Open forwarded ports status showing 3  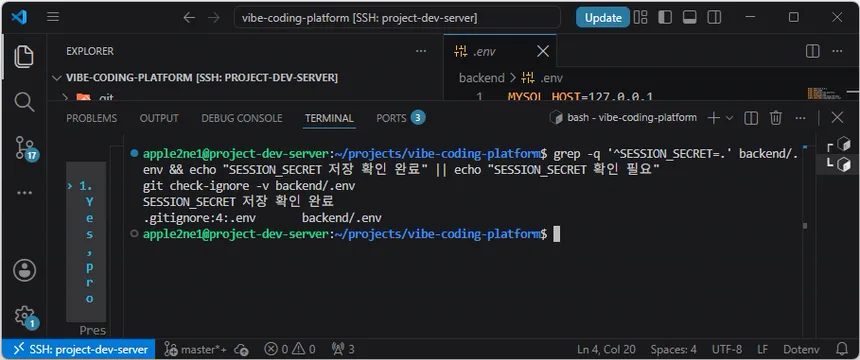pos(343,349)
